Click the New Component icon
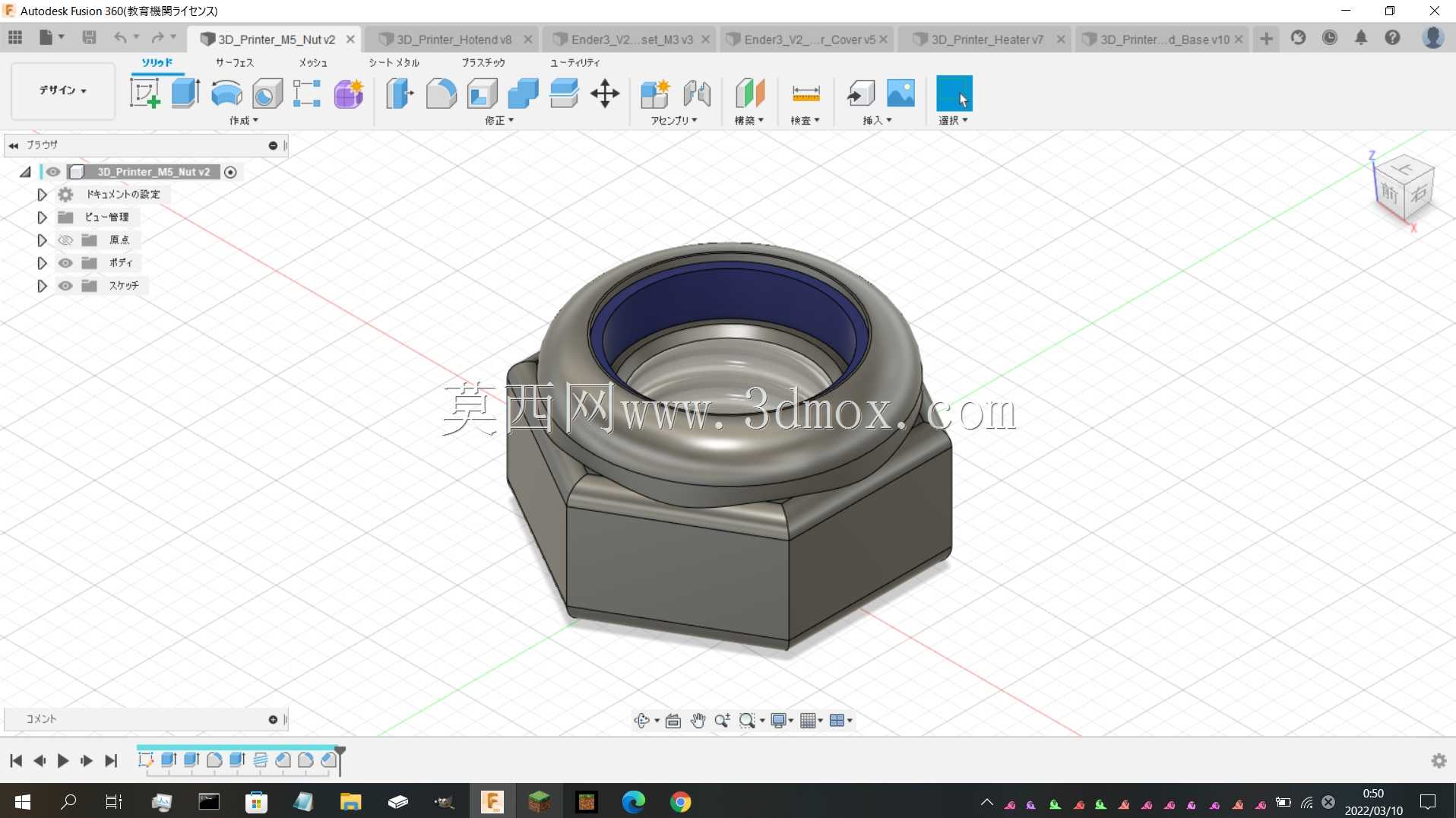 tap(655, 94)
